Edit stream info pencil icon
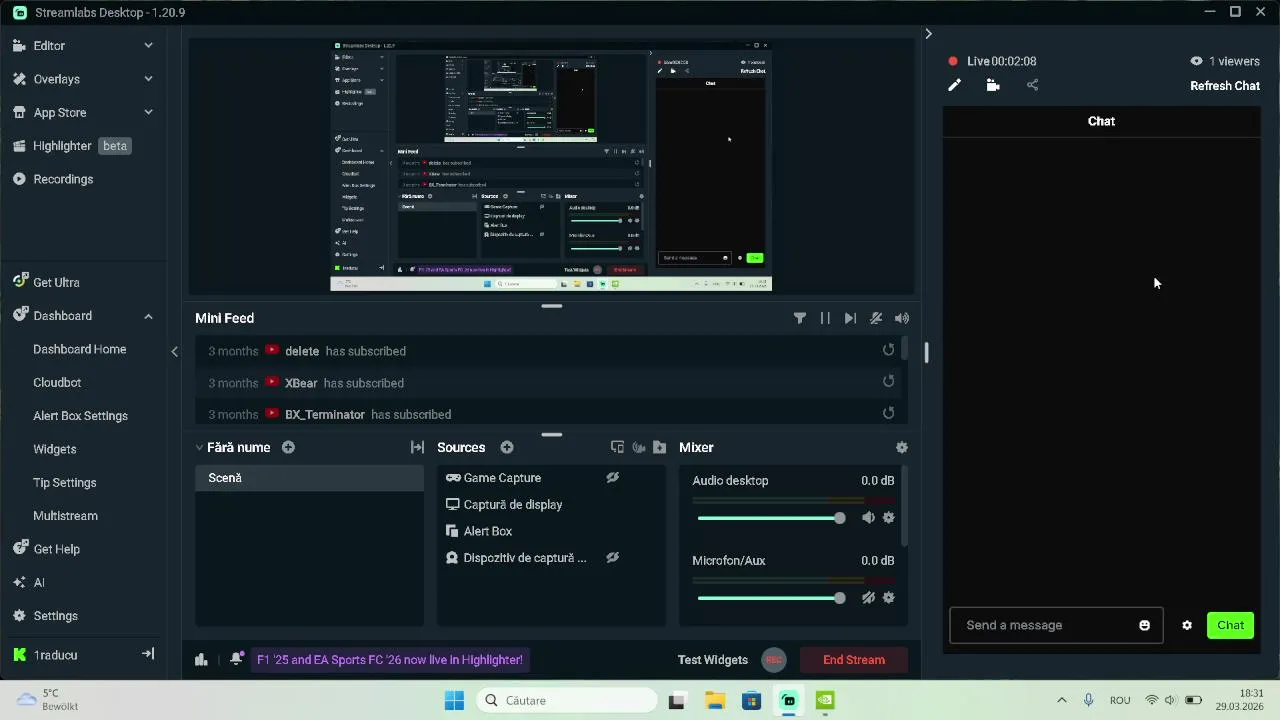This screenshot has height=720, width=1280. click(954, 85)
